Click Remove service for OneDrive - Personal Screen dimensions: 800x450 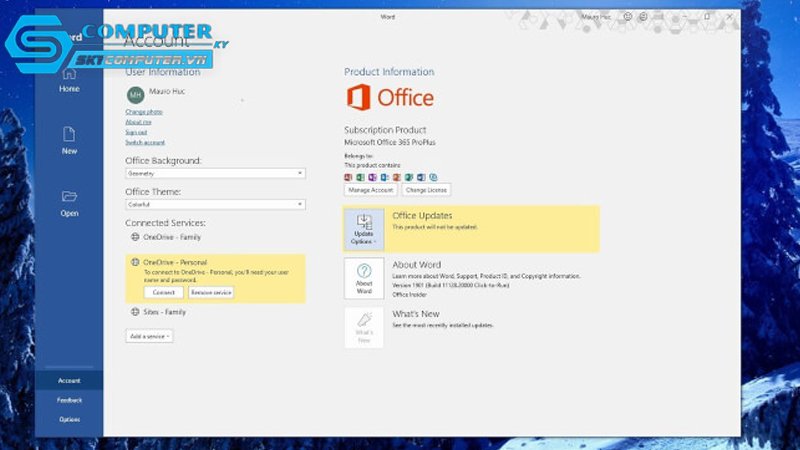(211, 292)
